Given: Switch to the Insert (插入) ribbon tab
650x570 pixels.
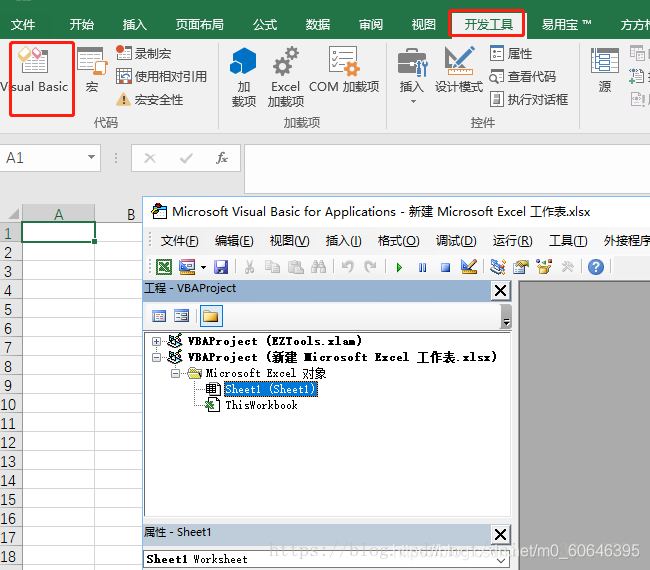Looking at the screenshot, I should tap(134, 24).
